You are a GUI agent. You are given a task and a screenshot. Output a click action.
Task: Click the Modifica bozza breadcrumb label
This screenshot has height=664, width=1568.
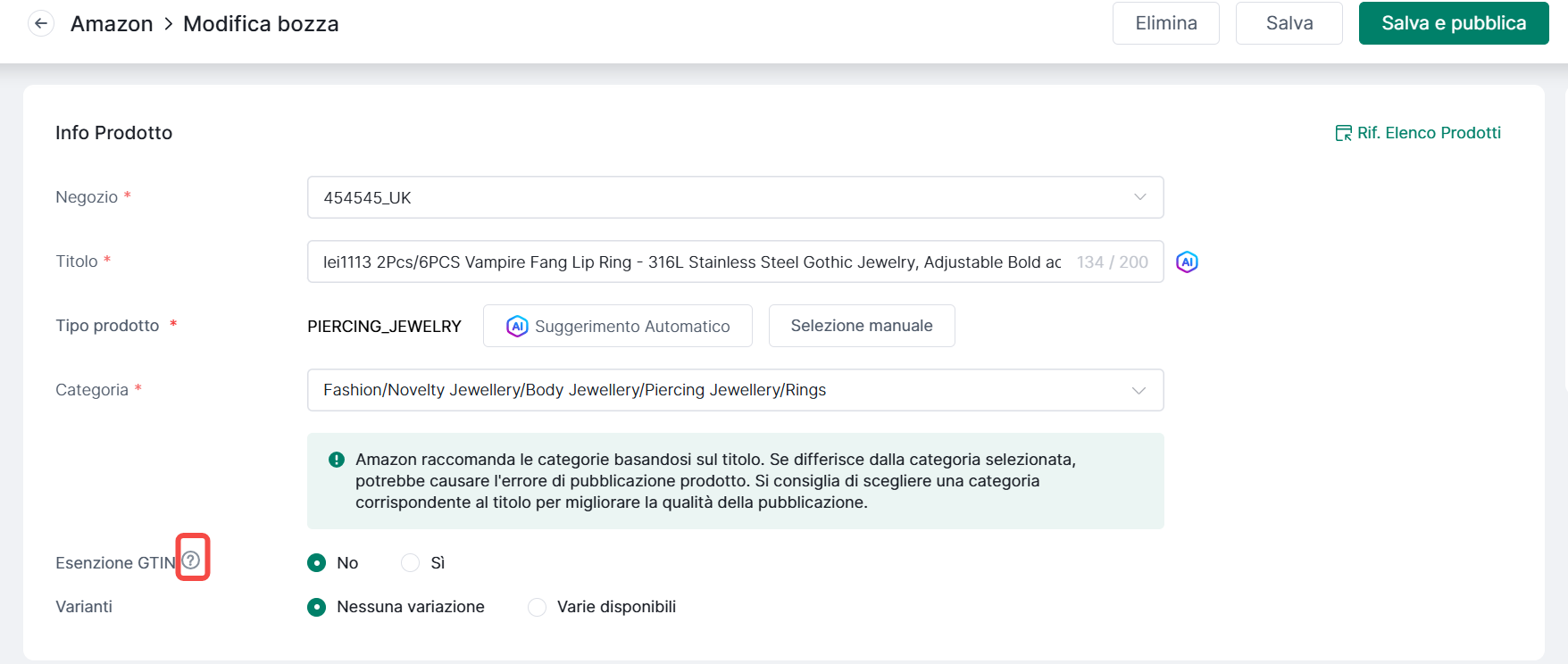(x=261, y=24)
